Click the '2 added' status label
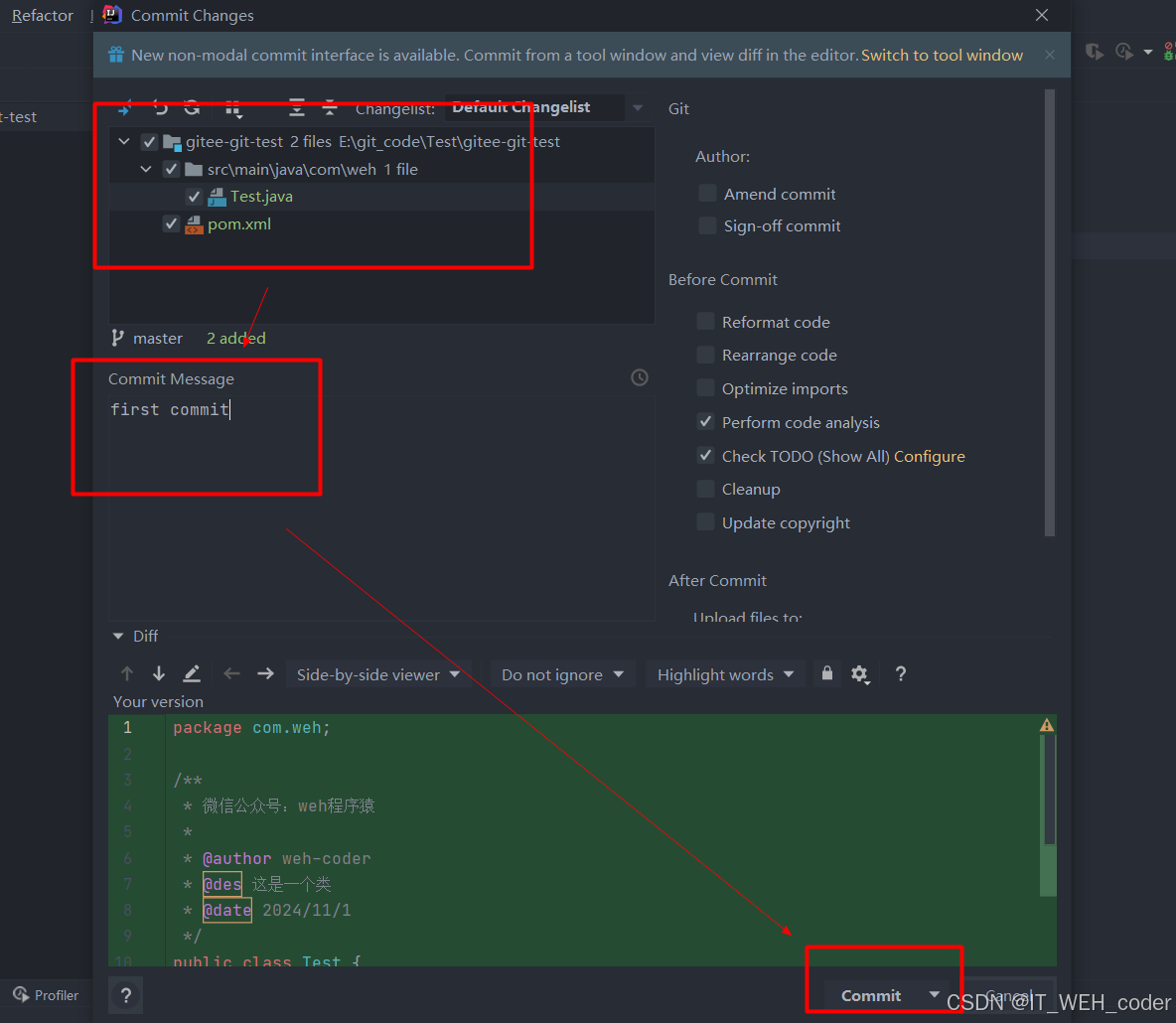1176x1023 pixels. pyautogui.click(x=236, y=339)
